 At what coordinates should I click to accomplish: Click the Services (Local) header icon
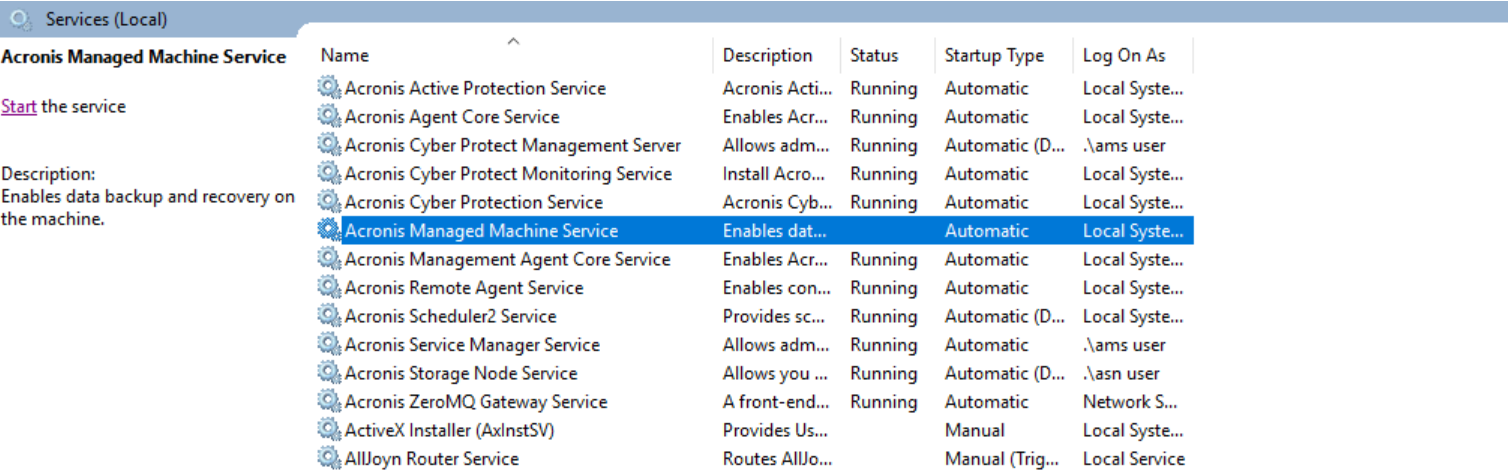coord(21,19)
